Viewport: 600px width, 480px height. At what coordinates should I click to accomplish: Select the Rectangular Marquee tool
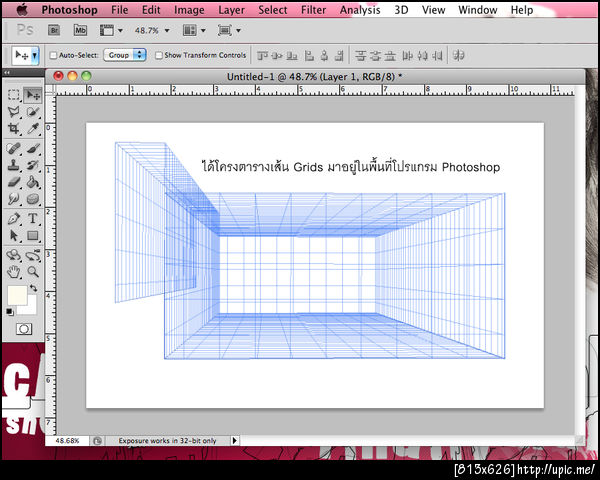click(x=14, y=95)
